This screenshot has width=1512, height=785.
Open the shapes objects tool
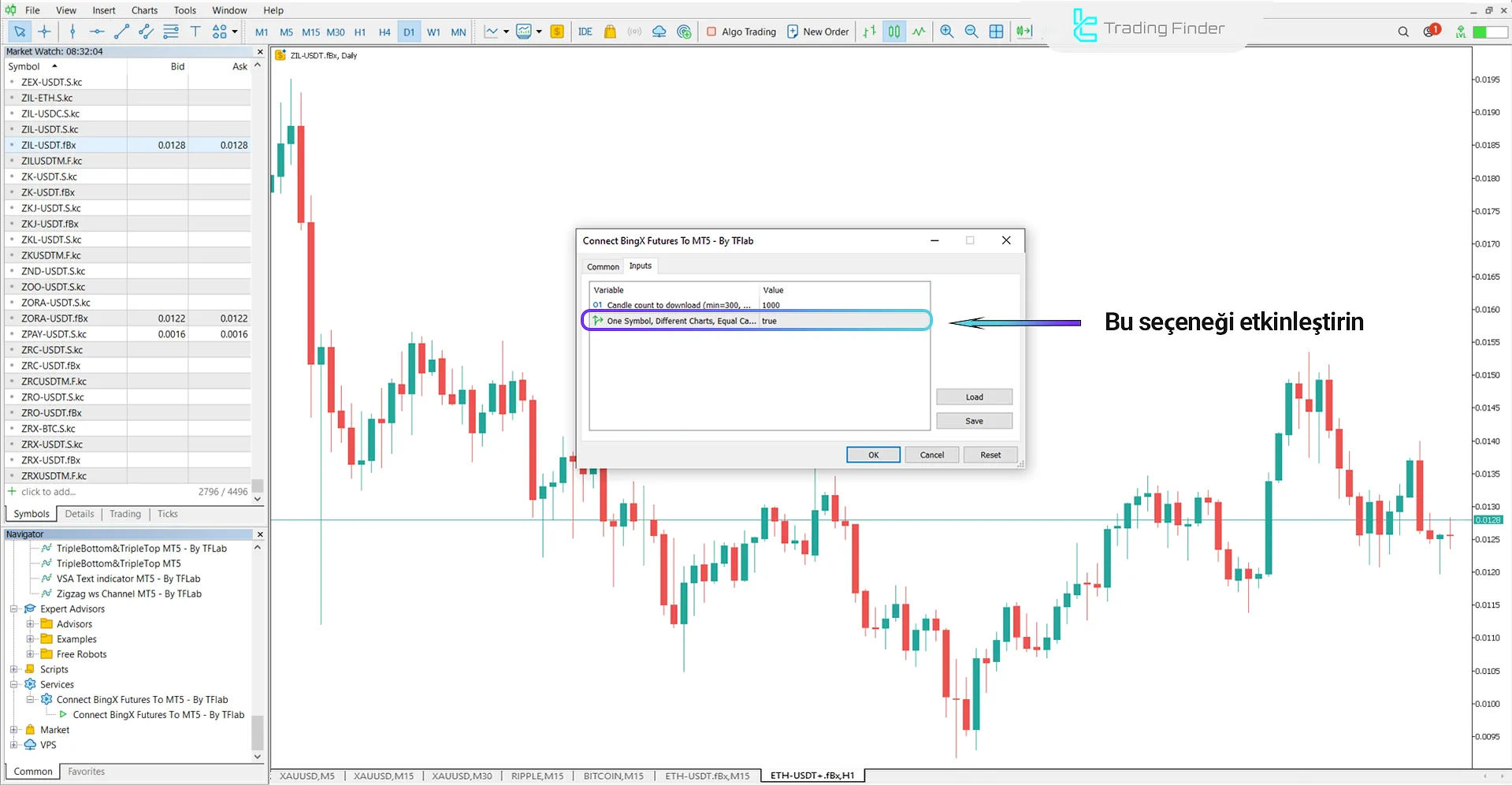[220, 32]
